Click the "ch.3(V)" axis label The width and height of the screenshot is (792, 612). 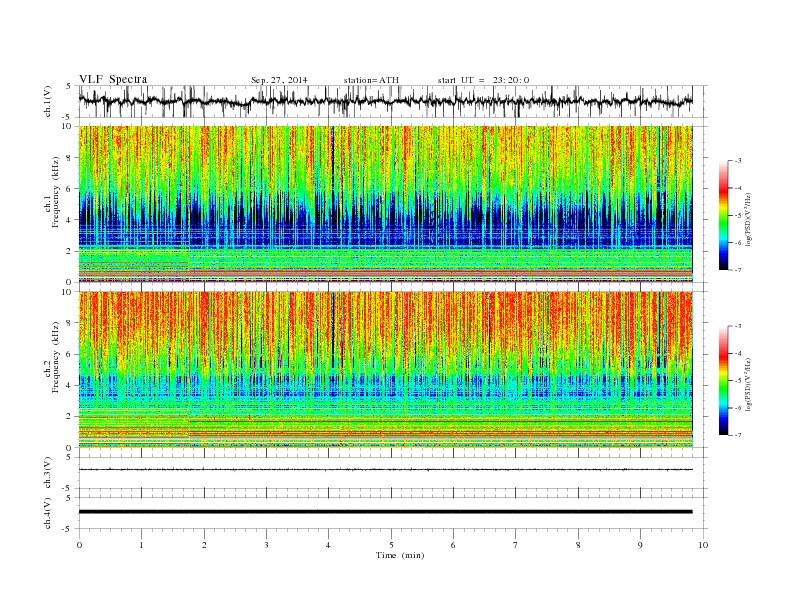point(48,475)
